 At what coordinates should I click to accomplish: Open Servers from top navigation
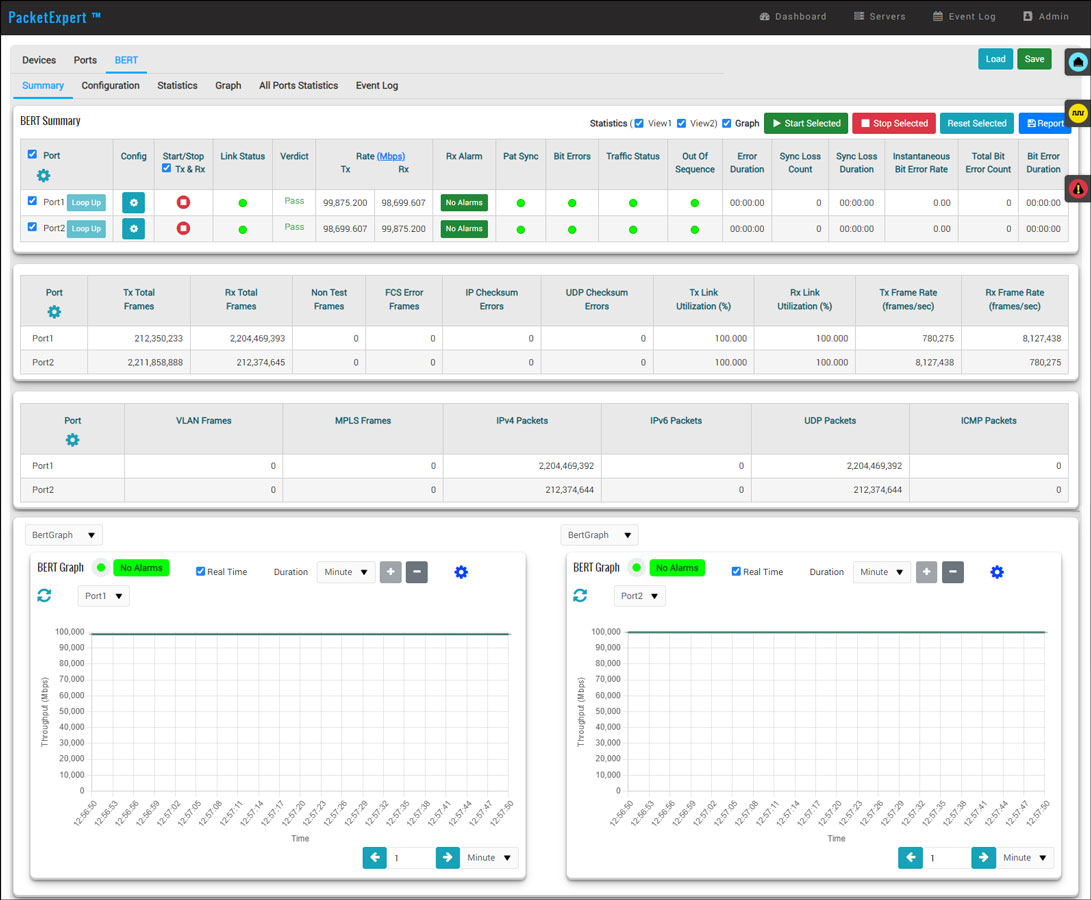tap(880, 16)
